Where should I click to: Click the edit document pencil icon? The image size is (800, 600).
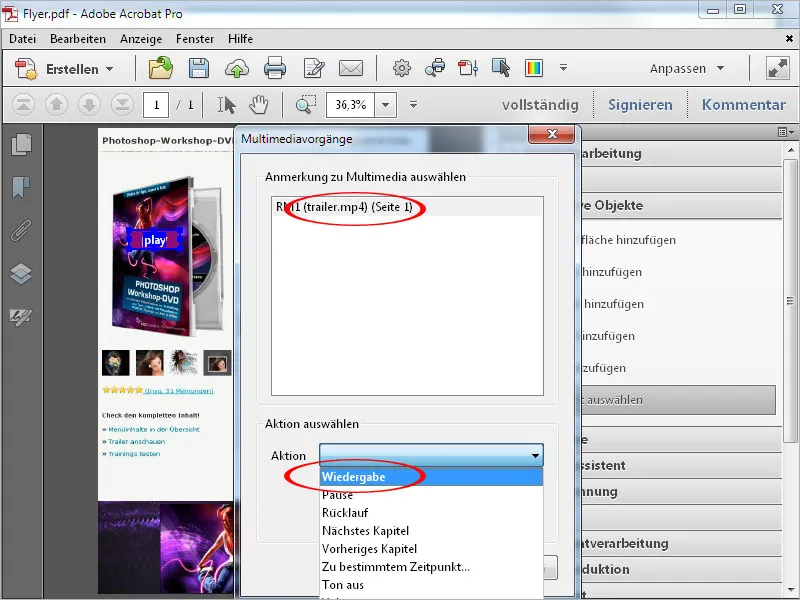click(313, 68)
